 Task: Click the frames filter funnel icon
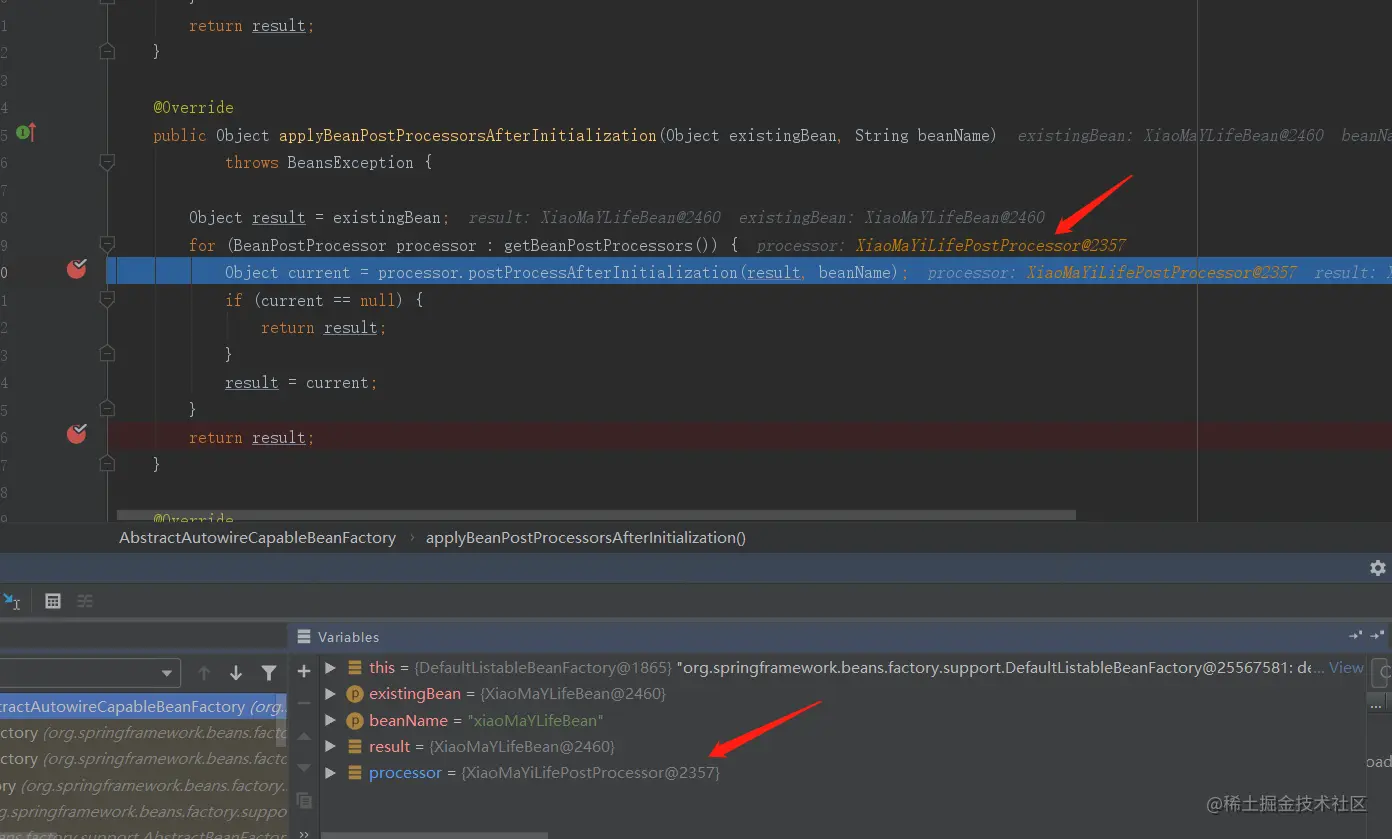pyautogui.click(x=268, y=673)
